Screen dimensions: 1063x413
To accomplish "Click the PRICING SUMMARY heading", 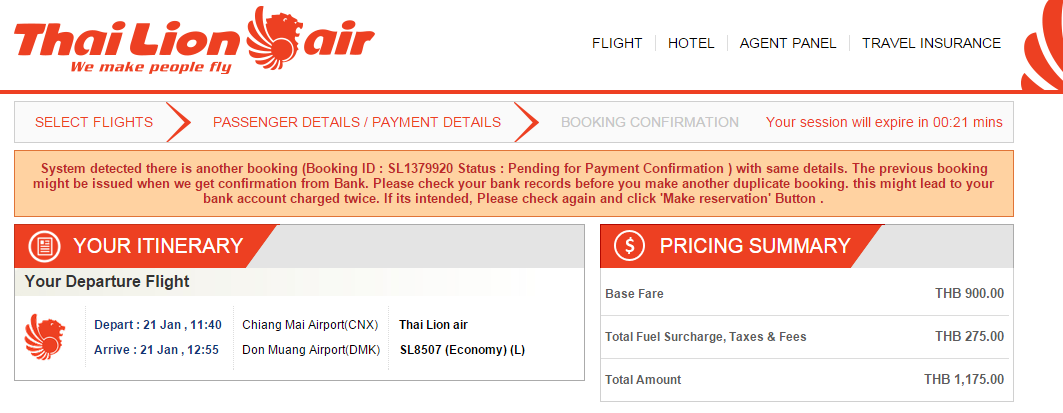I will (x=755, y=245).
